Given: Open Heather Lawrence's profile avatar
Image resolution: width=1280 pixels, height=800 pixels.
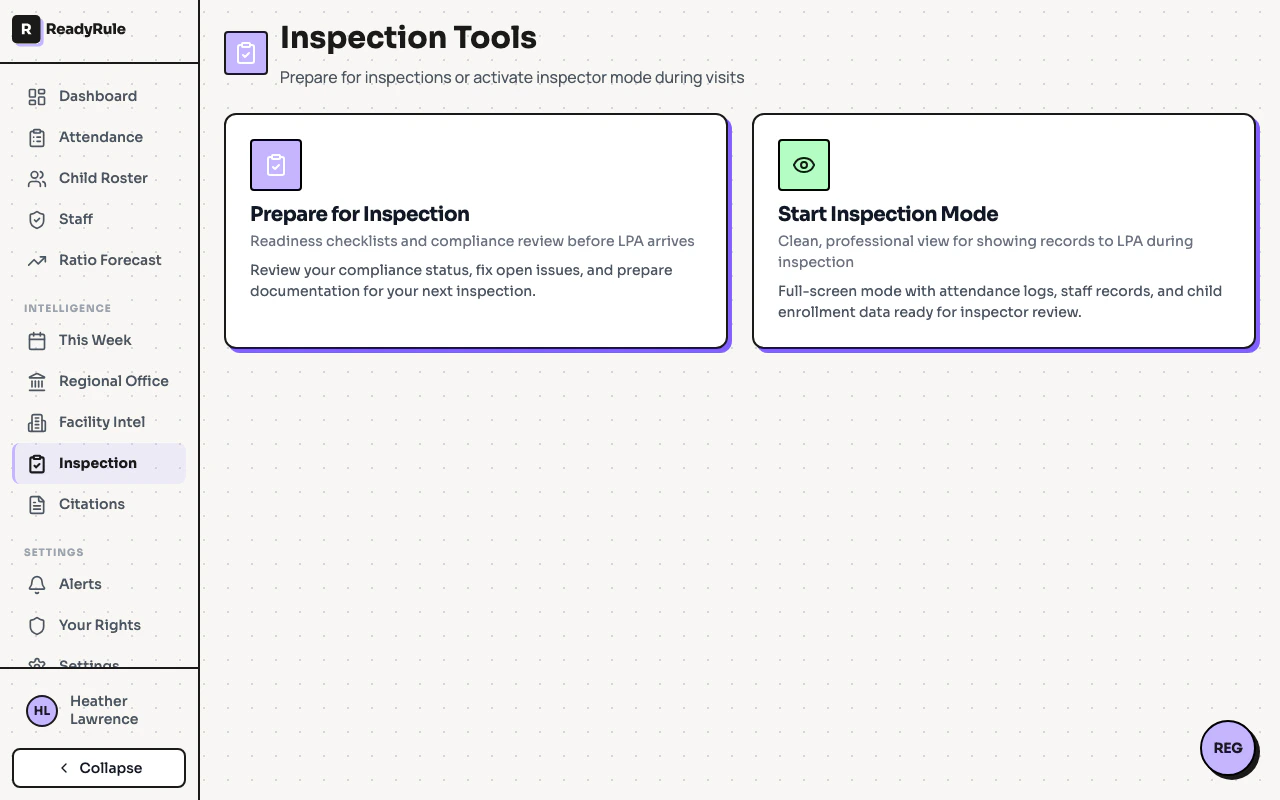Looking at the screenshot, I should [41, 710].
